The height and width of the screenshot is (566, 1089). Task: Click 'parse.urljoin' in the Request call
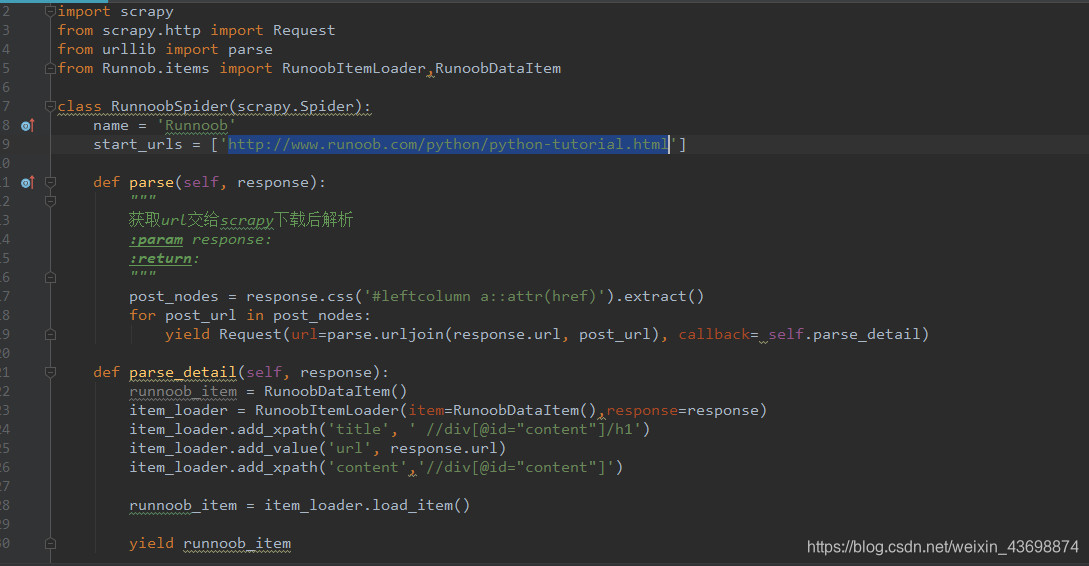click(385, 334)
